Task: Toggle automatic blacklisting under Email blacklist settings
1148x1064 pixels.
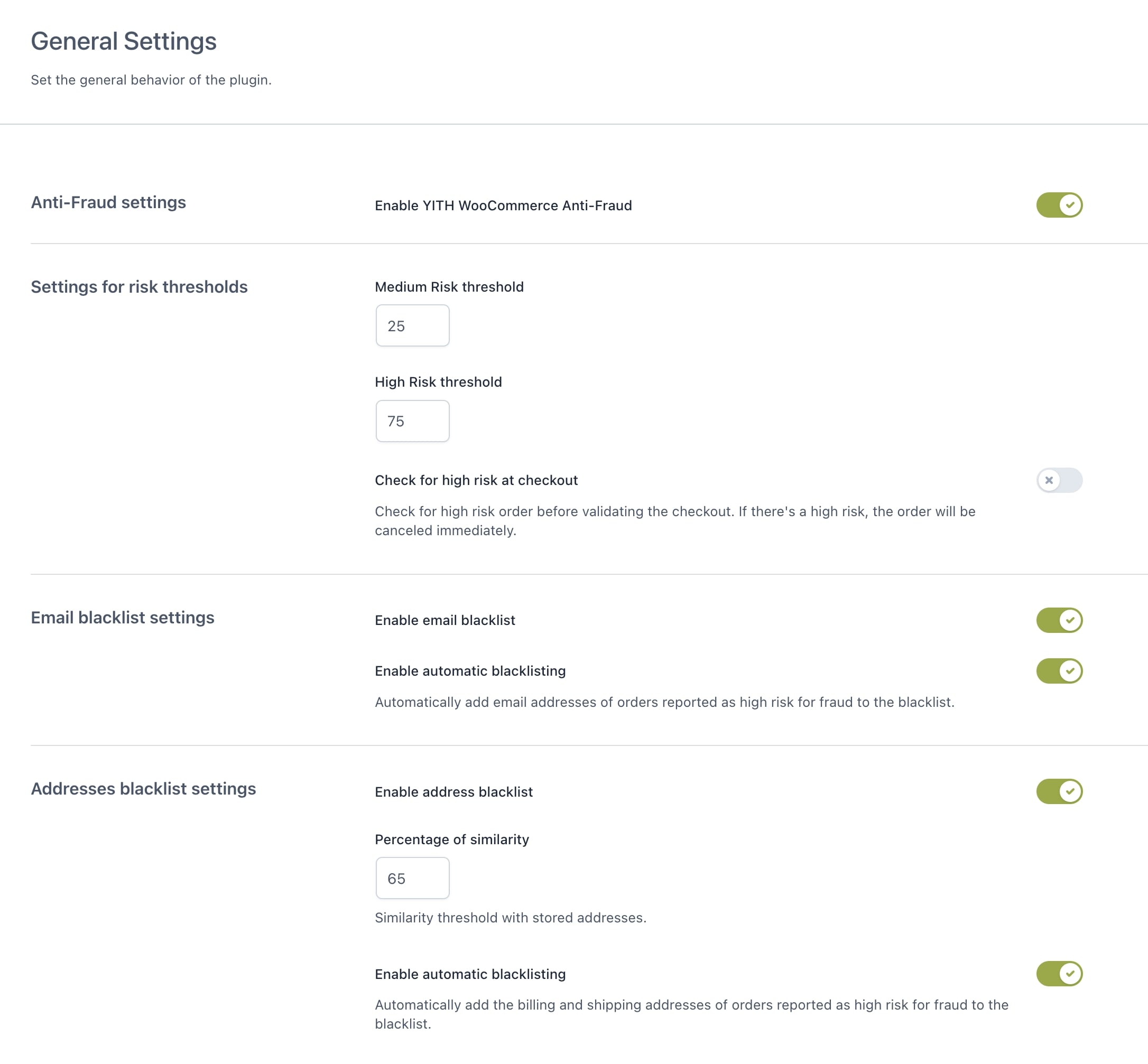Action: pos(1059,671)
